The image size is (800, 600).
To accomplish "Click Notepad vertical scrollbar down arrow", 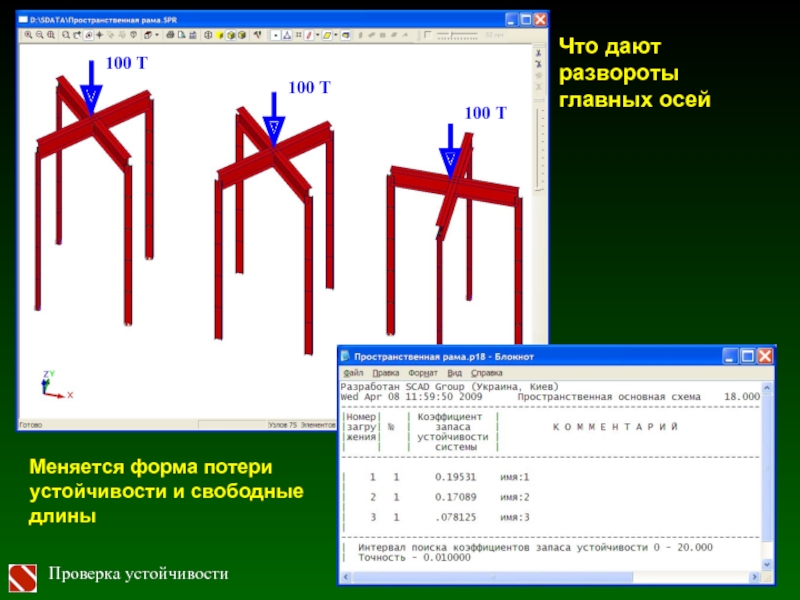I will tap(767, 564).
